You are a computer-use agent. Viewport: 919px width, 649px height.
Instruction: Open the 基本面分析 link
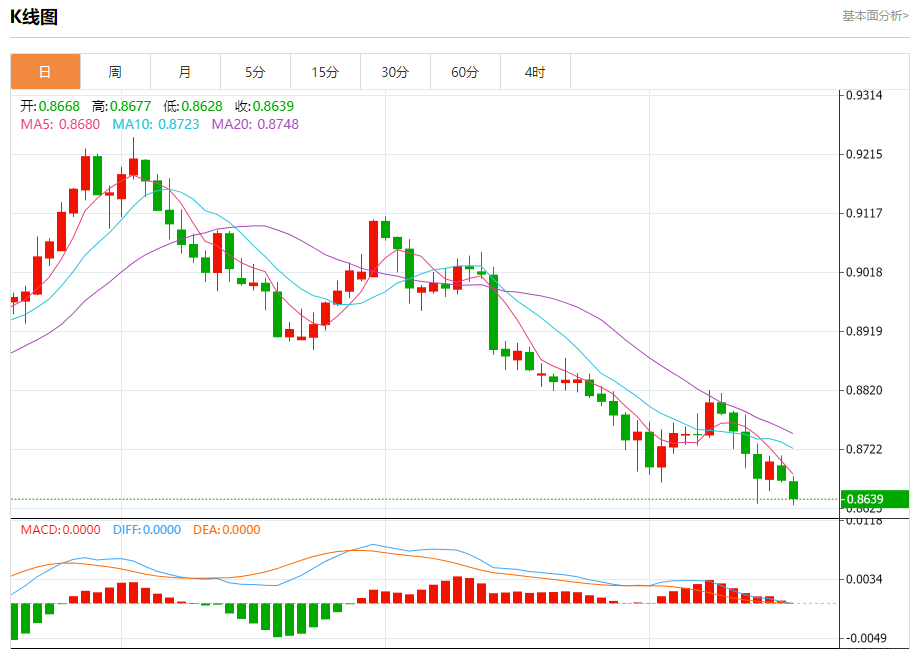pyautogui.click(x=875, y=16)
